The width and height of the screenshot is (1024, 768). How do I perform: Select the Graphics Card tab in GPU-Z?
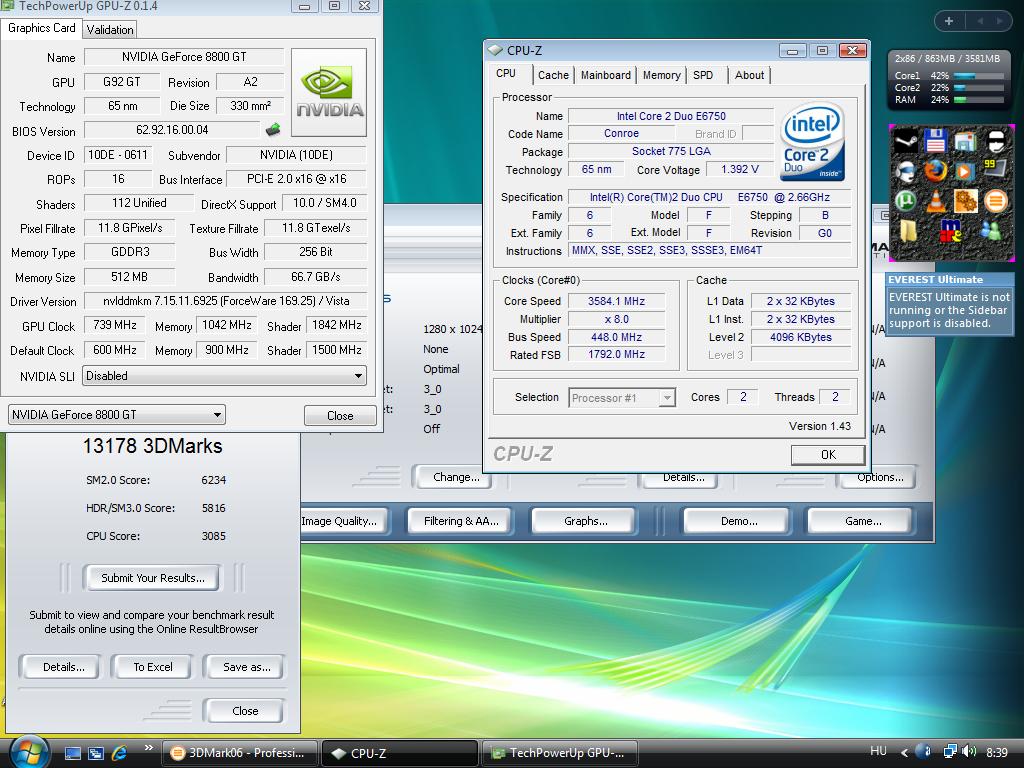[x=42, y=28]
